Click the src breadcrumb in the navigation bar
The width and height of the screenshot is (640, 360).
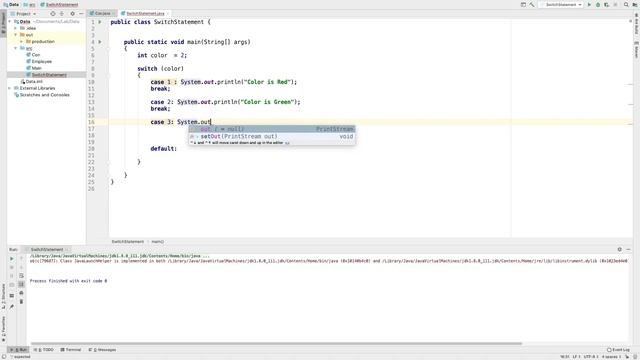[29, 4]
